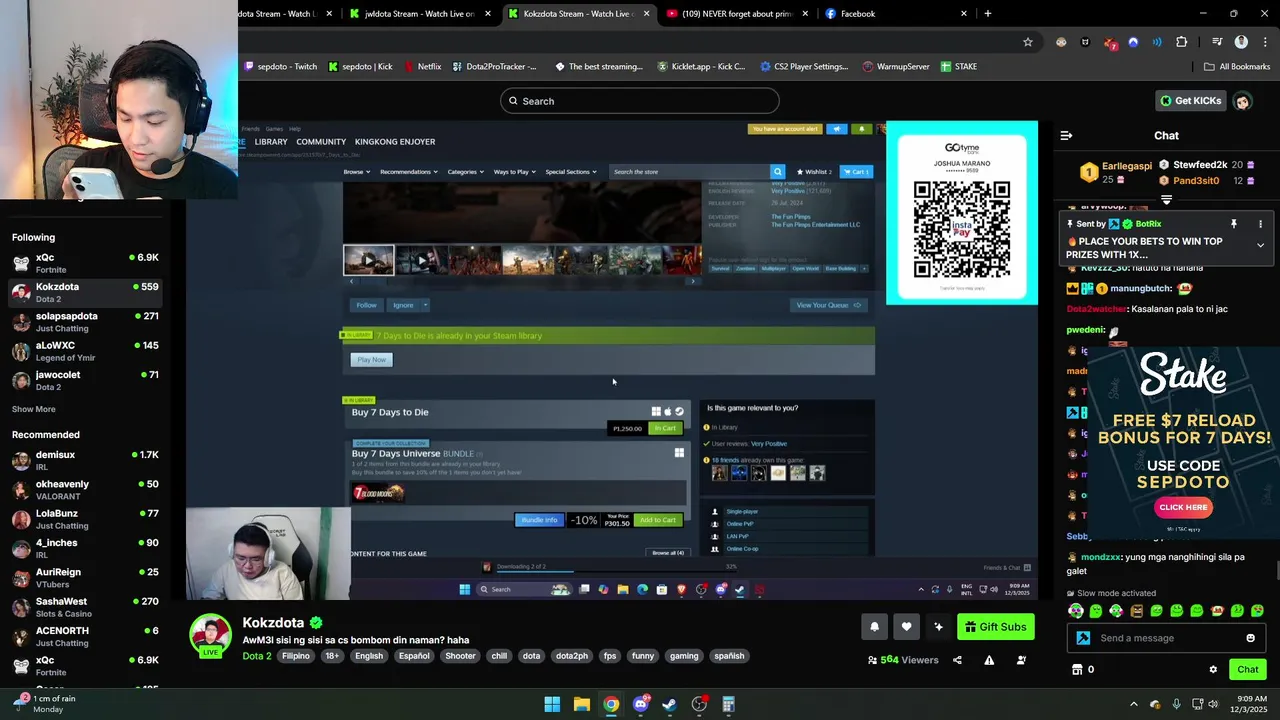Expand the chat leaderboard toggle

tap(1166, 200)
